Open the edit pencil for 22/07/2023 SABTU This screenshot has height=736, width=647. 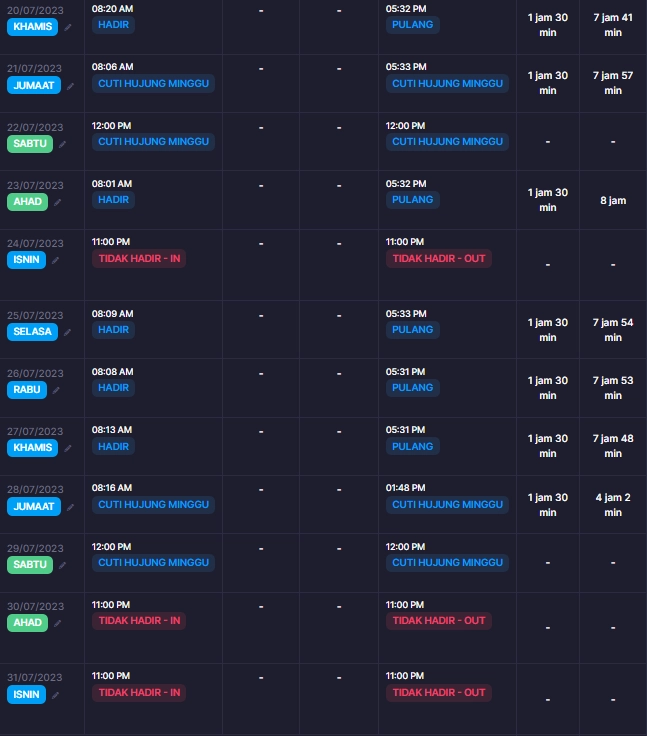point(62,144)
